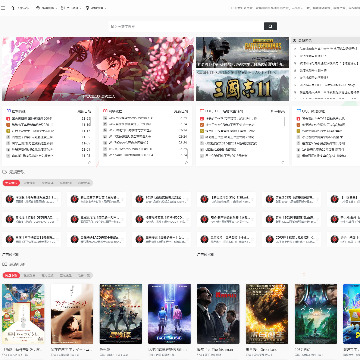The image size is (360, 360).
Task: Select the red active tab above movie posters
Action: (11, 275)
